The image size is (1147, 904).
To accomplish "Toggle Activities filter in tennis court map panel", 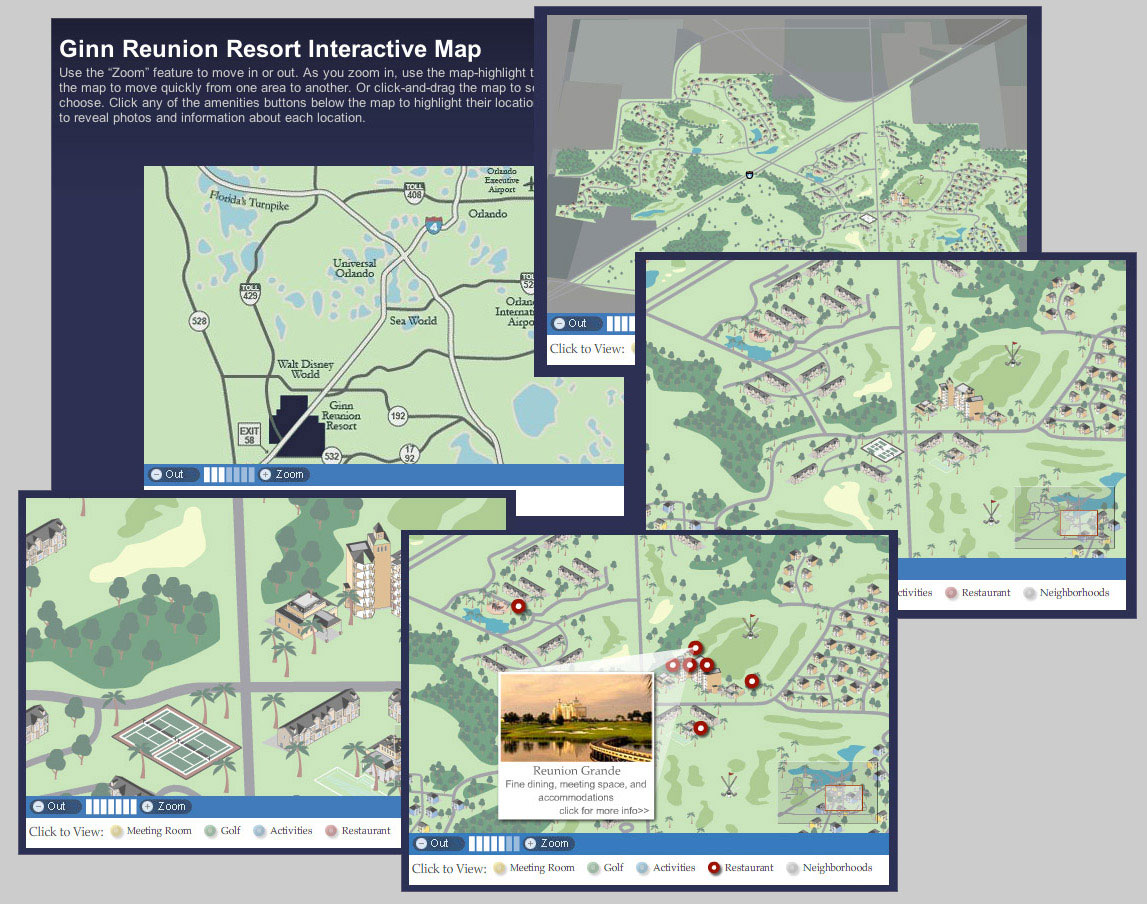I will (x=283, y=831).
